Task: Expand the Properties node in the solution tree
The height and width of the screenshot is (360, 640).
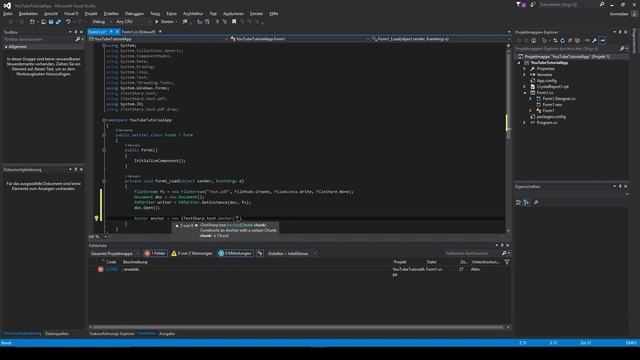Action: tap(525, 69)
